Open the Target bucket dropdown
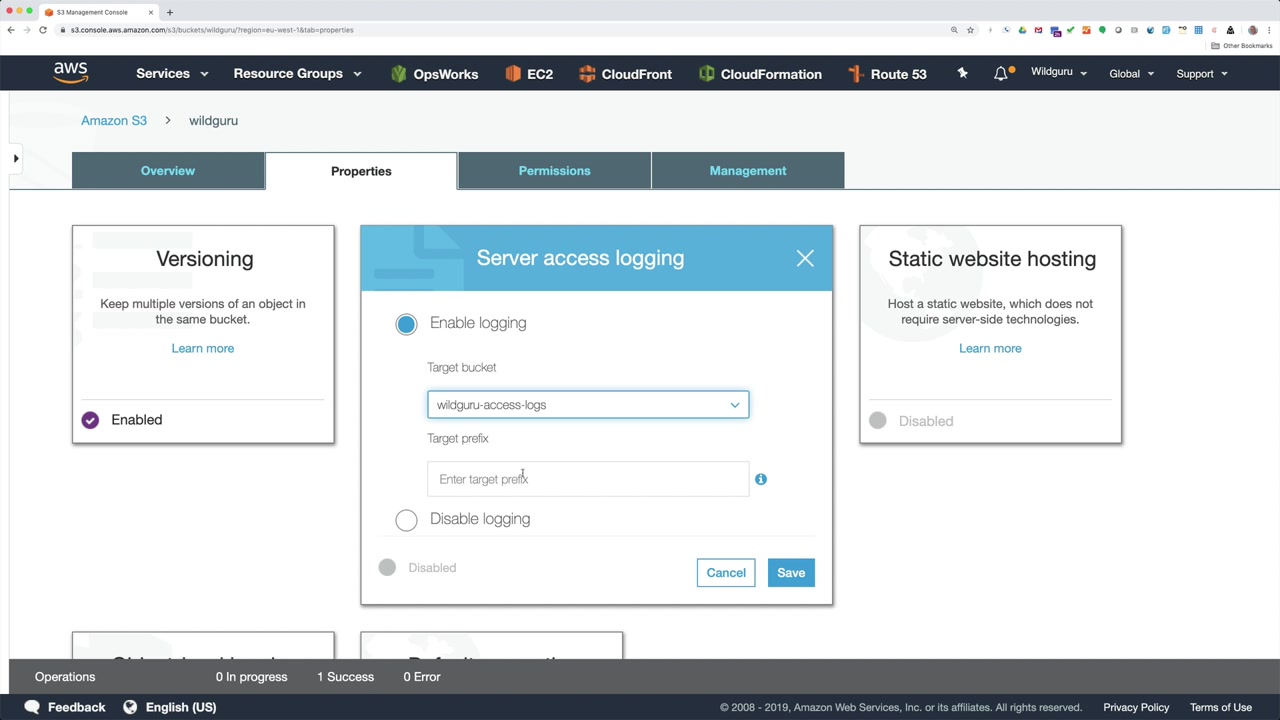The width and height of the screenshot is (1280, 720). coord(588,405)
